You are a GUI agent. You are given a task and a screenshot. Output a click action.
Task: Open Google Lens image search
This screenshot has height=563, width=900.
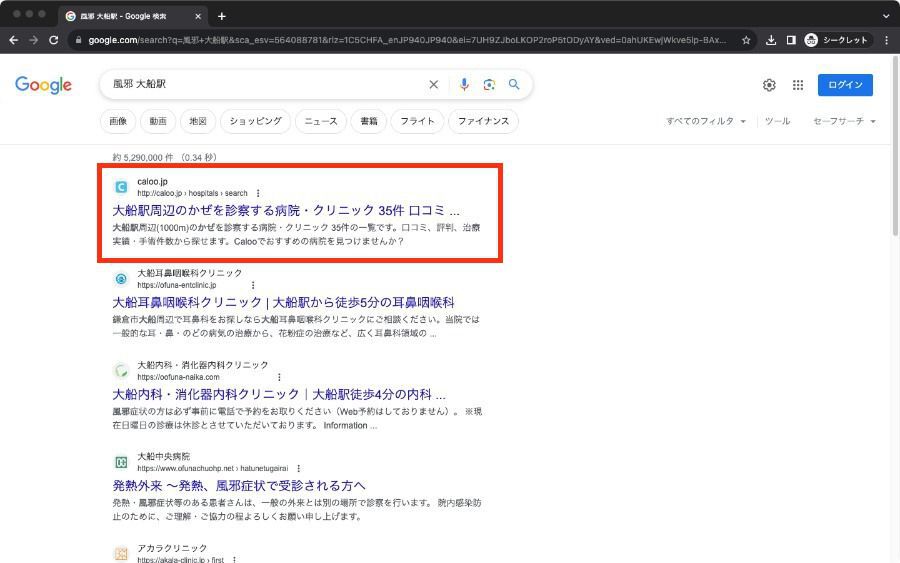[489, 85]
